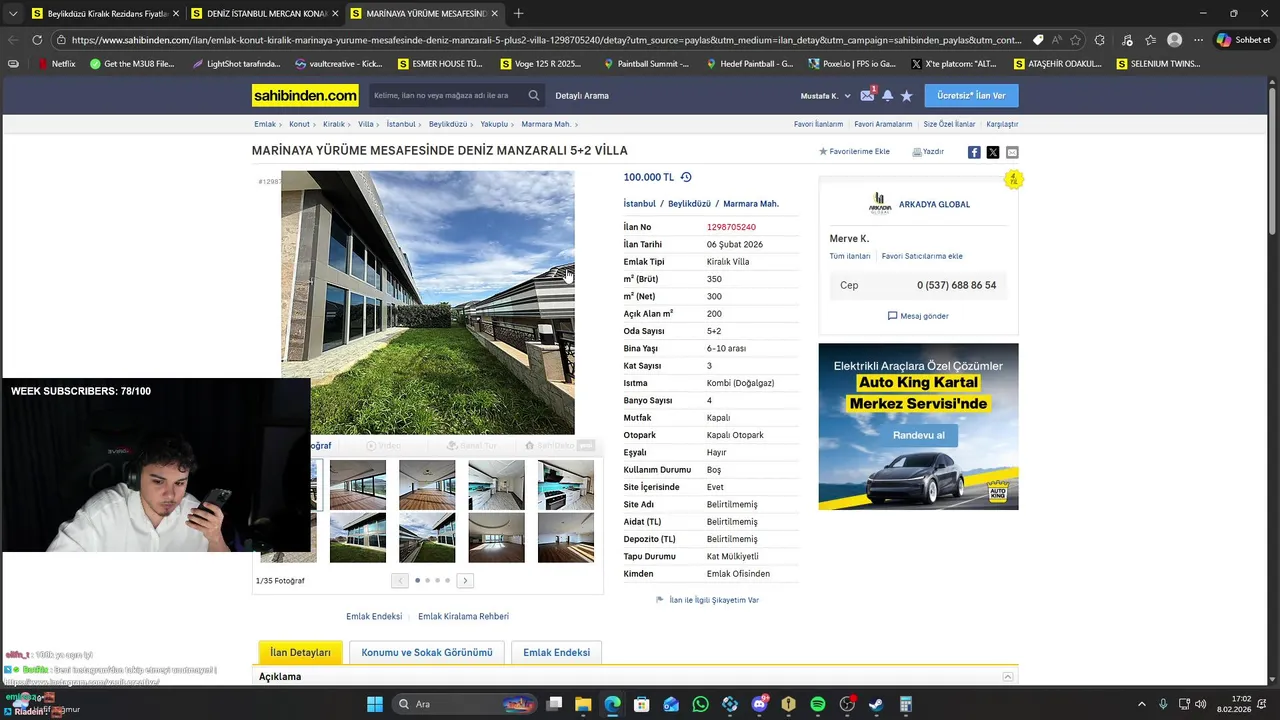Select the İlan Detayları tab
Image resolution: width=1280 pixels, height=720 pixels.
300,652
